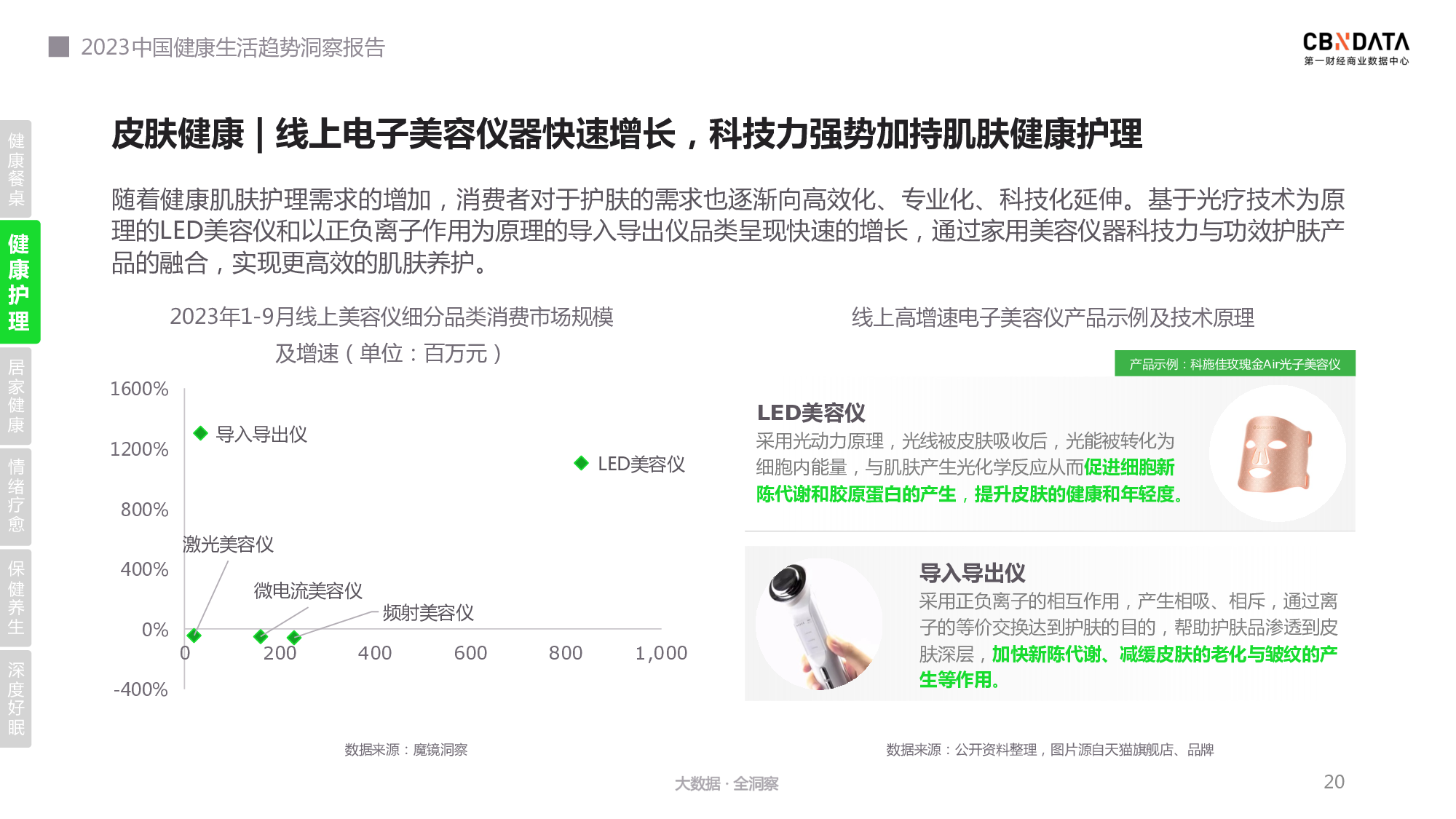Click the green 产品示例 label banner
Image resolution: width=1456 pixels, height=819 pixels.
click(1235, 364)
